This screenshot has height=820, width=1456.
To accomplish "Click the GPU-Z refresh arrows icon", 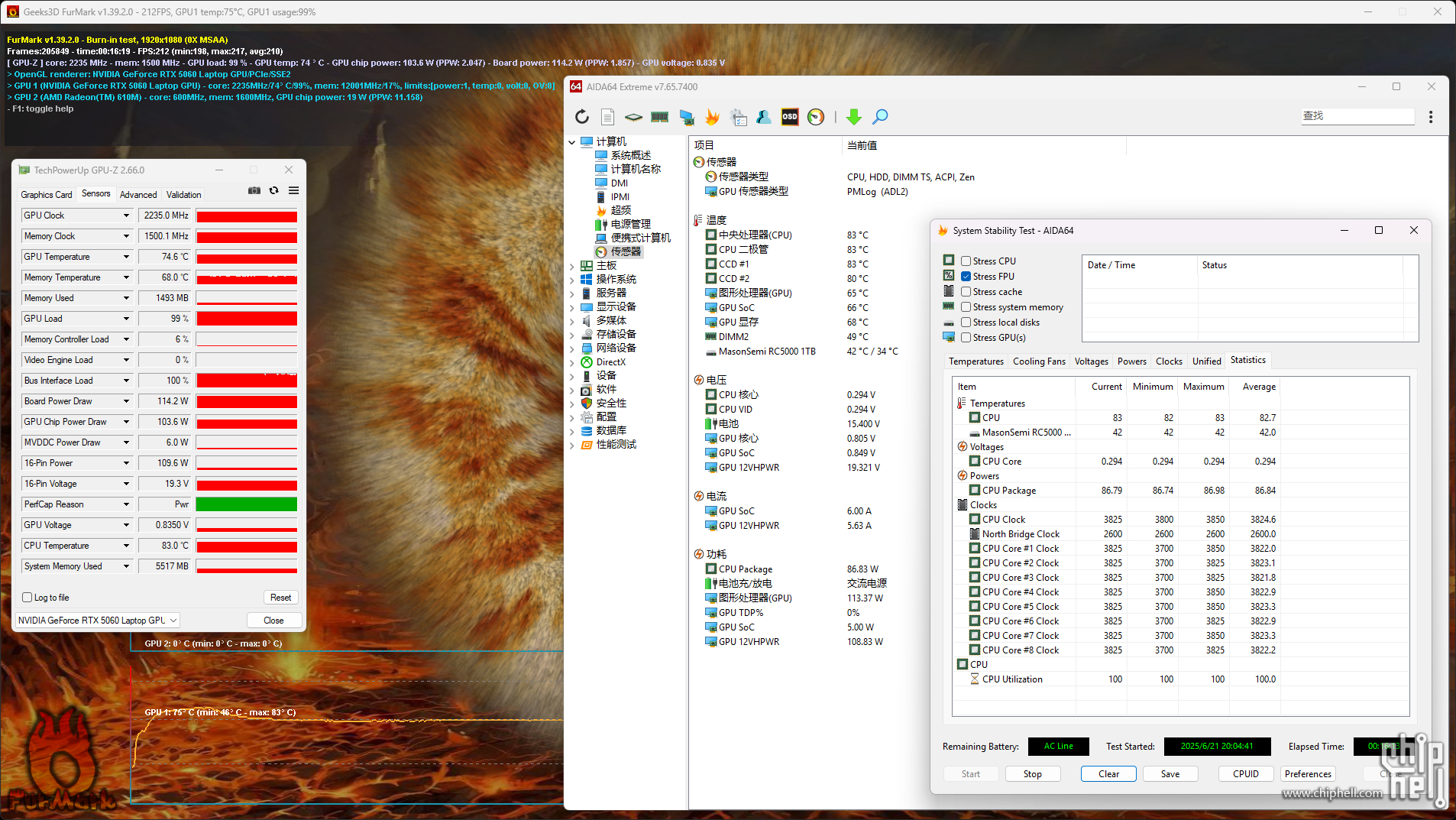I will (273, 190).
